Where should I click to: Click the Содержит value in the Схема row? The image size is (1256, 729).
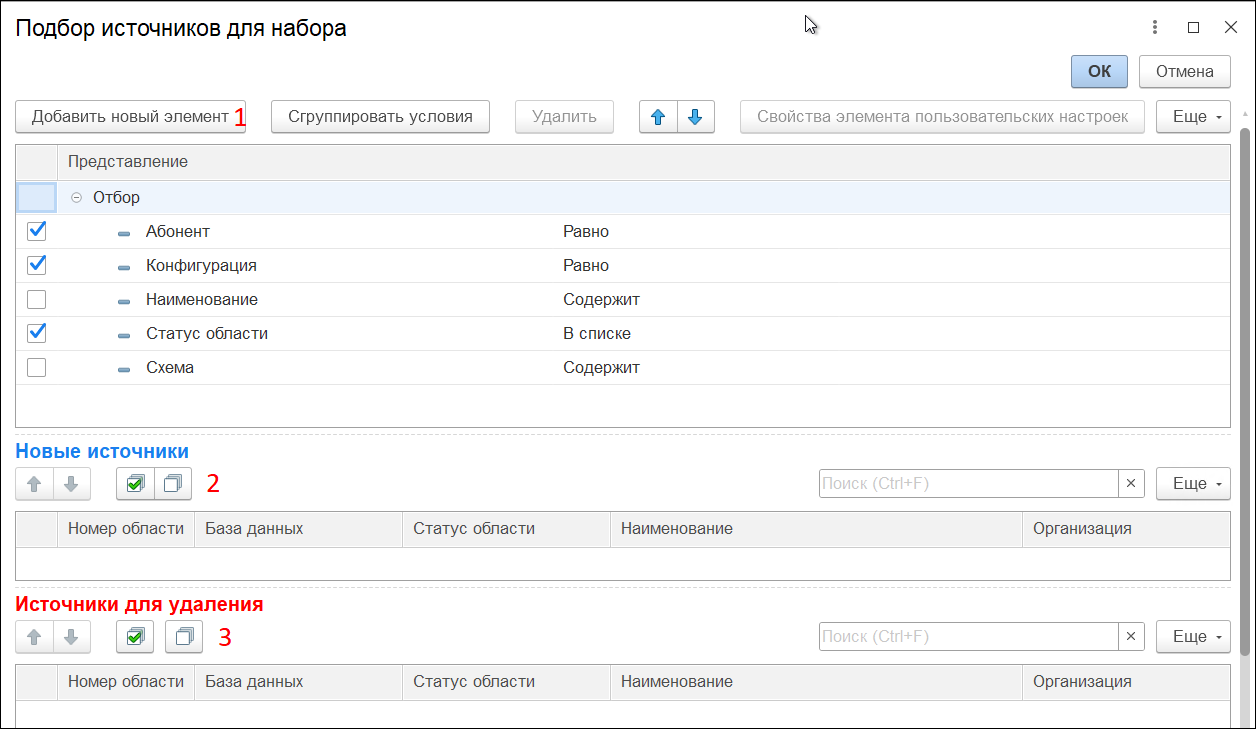pyautogui.click(x=601, y=368)
